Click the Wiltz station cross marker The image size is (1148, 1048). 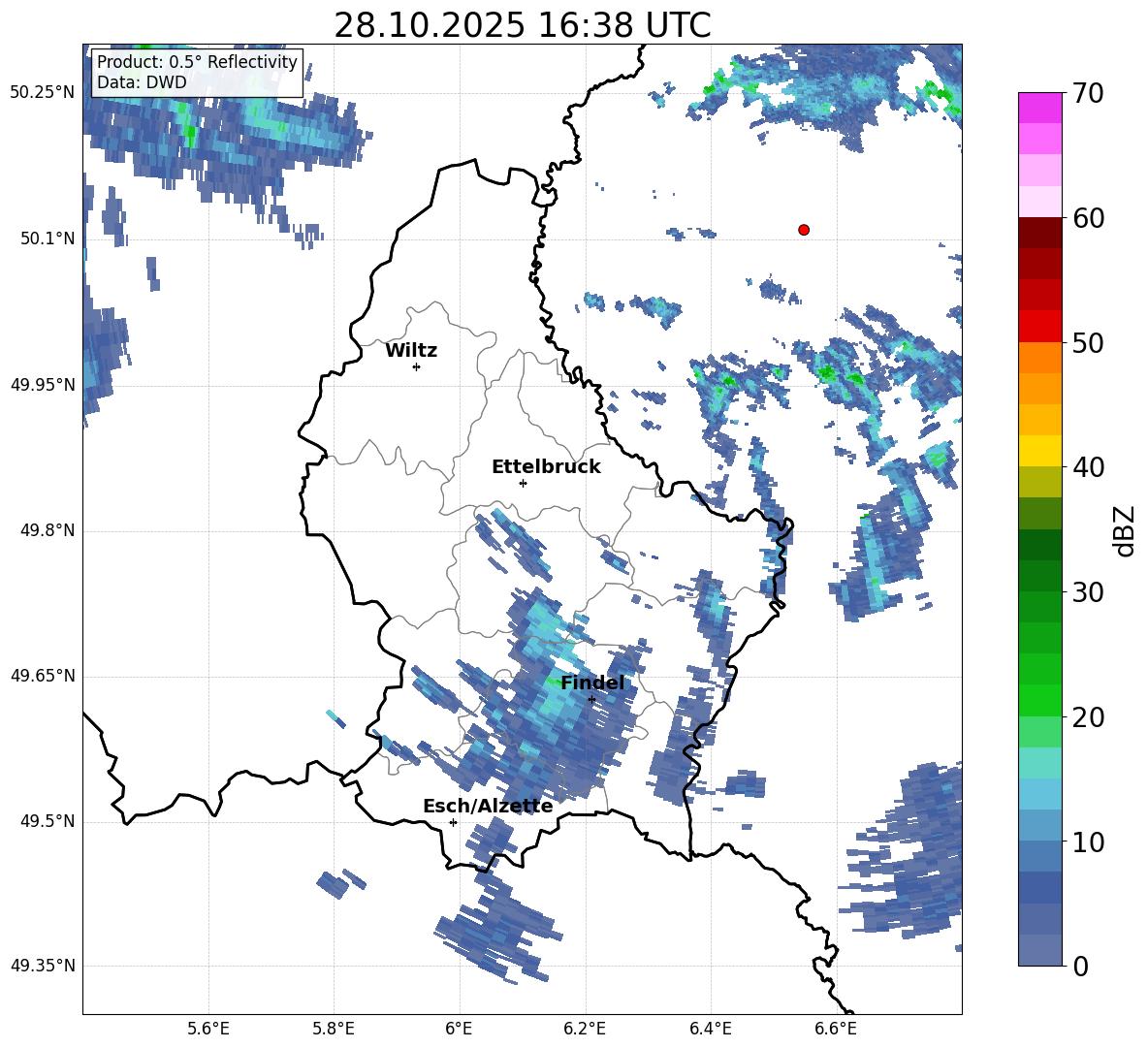coord(417,366)
